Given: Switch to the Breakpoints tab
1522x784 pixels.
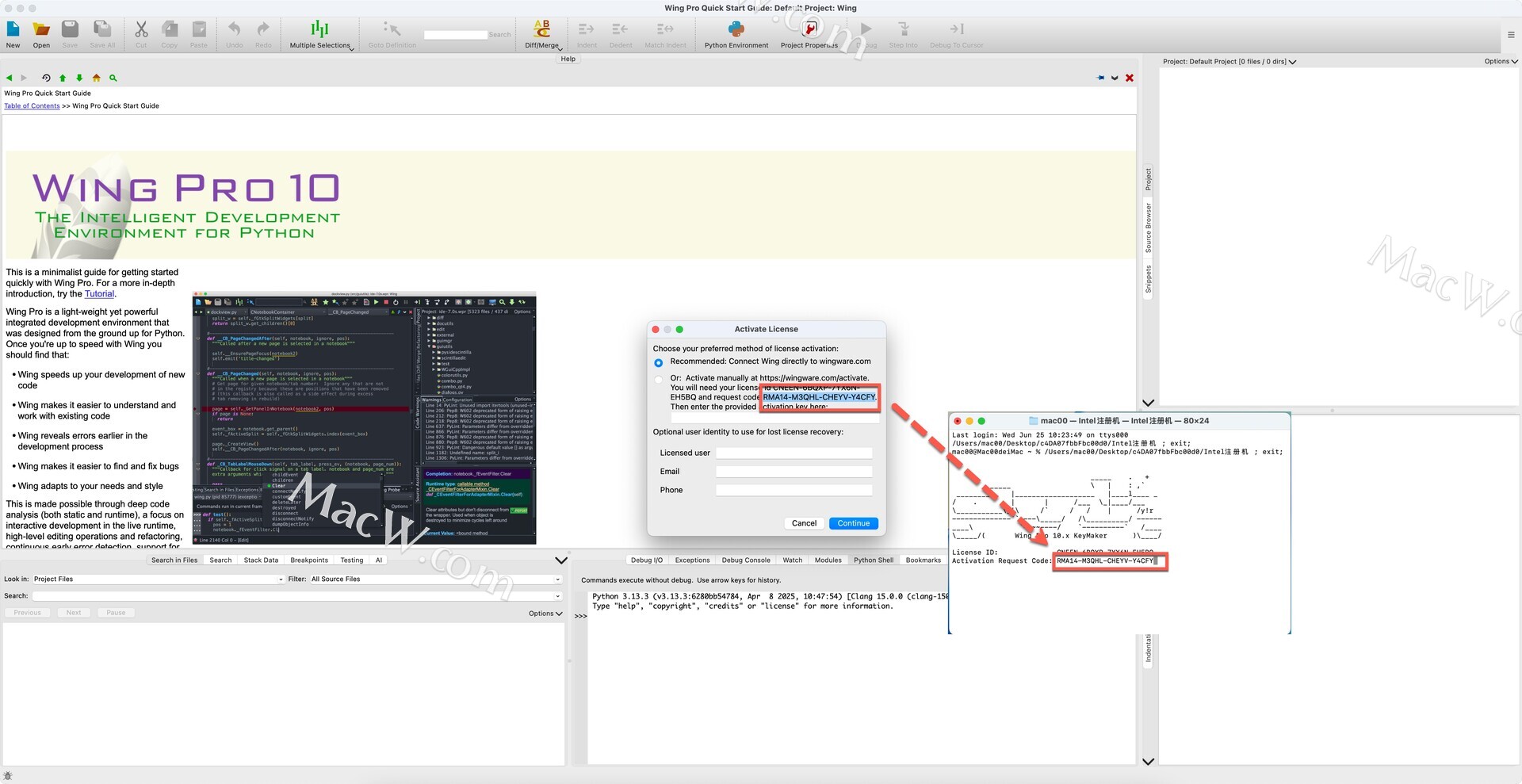Looking at the screenshot, I should pyautogui.click(x=309, y=560).
